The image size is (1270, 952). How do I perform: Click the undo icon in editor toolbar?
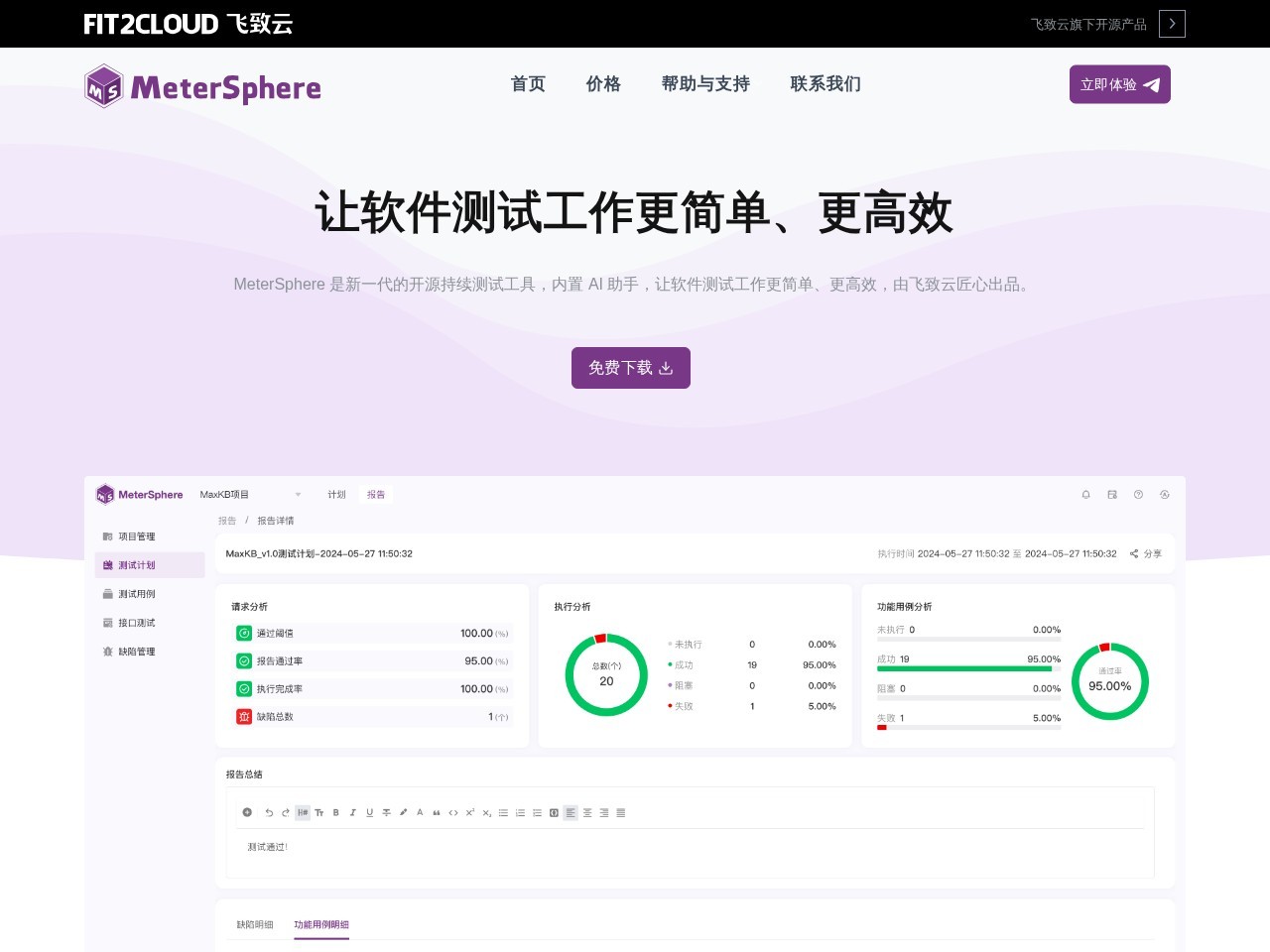pyautogui.click(x=269, y=812)
